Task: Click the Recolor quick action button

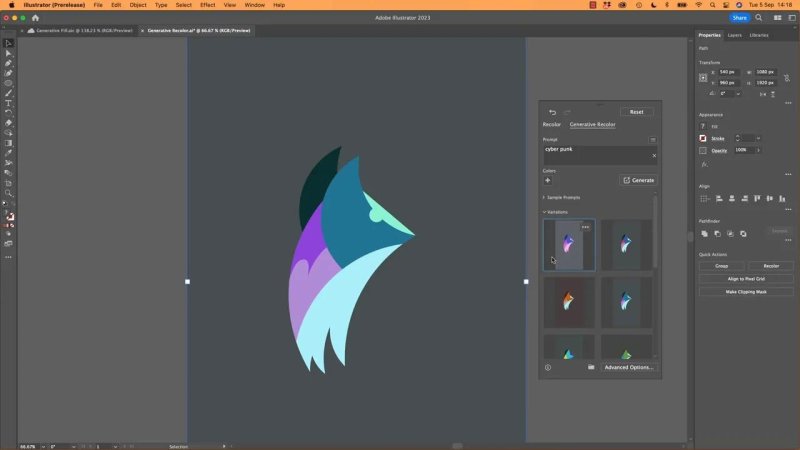Action: 771,266
